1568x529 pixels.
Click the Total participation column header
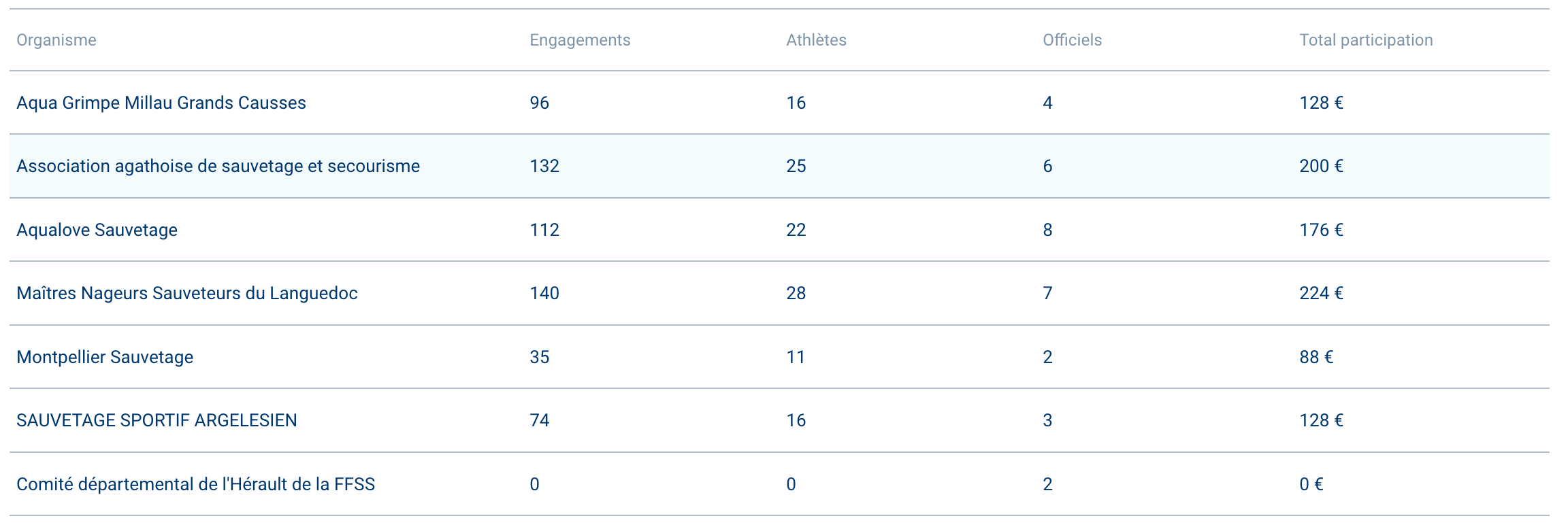(x=1366, y=40)
